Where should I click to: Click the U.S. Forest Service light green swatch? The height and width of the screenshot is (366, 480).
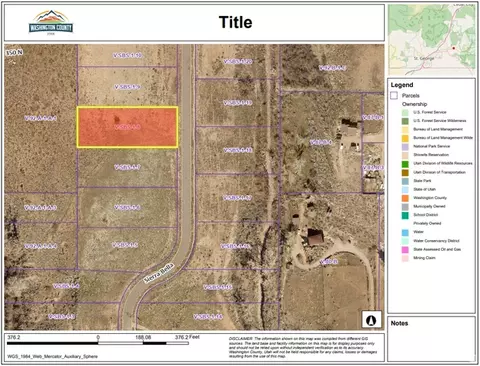pyautogui.click(x=405, y=112)
